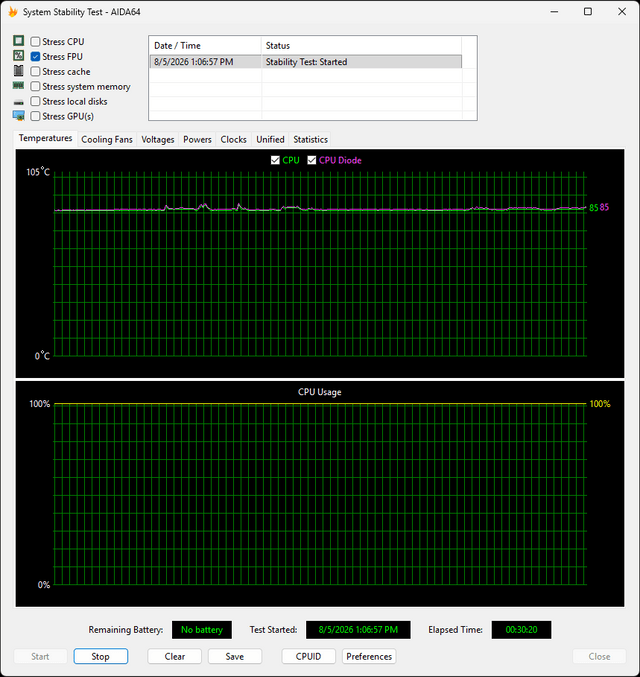Click the cache chip icon beside Stress cache
Viewport: 640px width, 677px height.
[19, 71]
